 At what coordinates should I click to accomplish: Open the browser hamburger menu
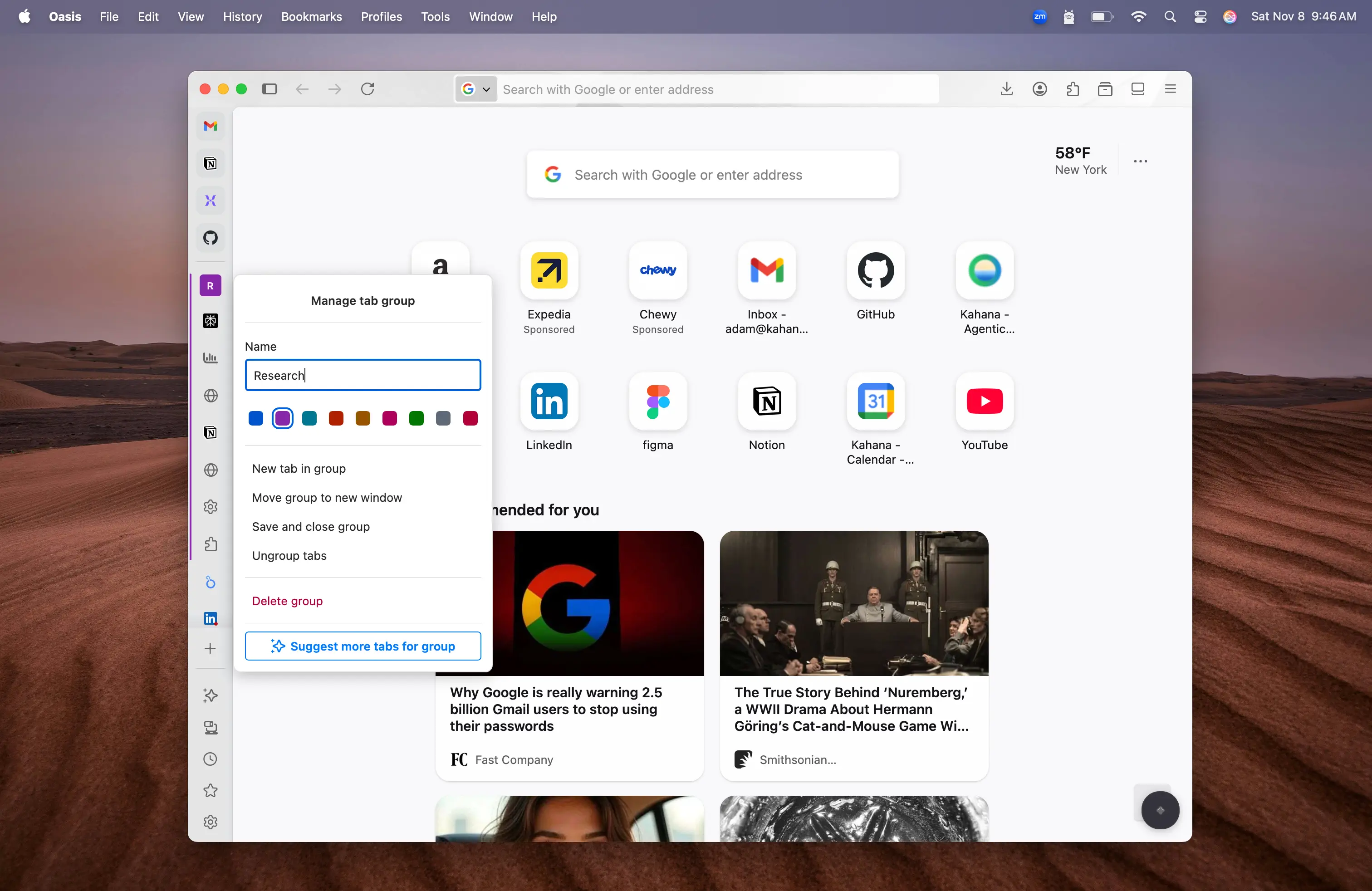(1170, 89)
